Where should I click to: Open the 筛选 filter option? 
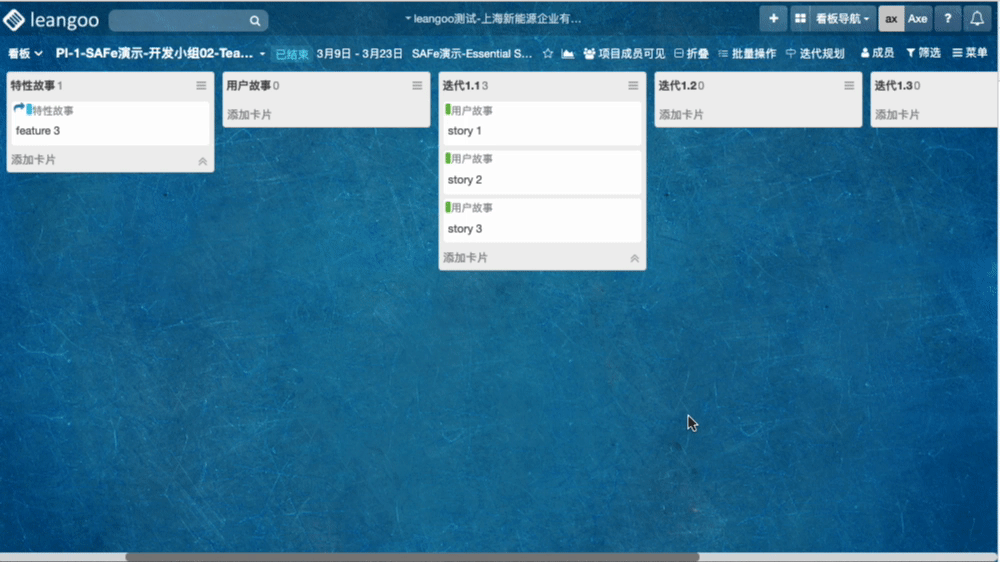pyautogui.click(x=923, y=54)
